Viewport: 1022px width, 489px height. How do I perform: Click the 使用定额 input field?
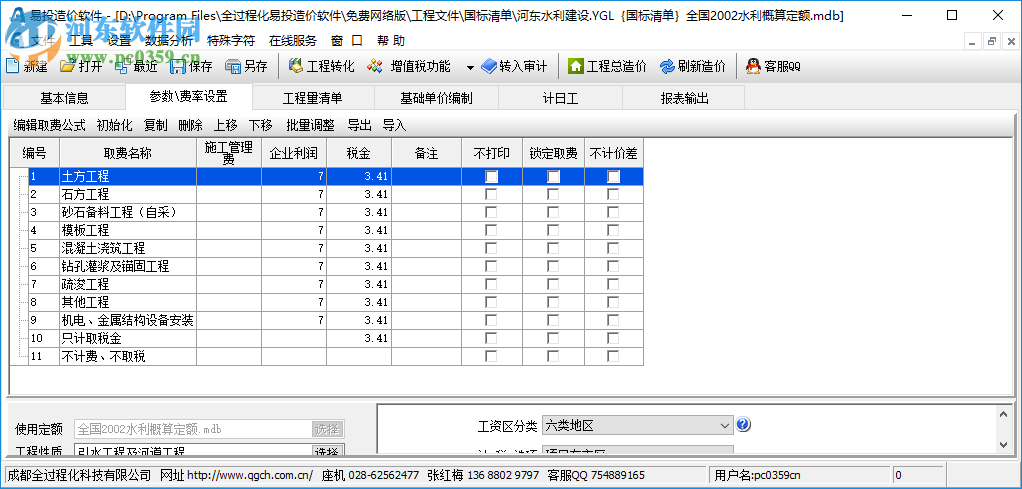(x=193, y=429)
